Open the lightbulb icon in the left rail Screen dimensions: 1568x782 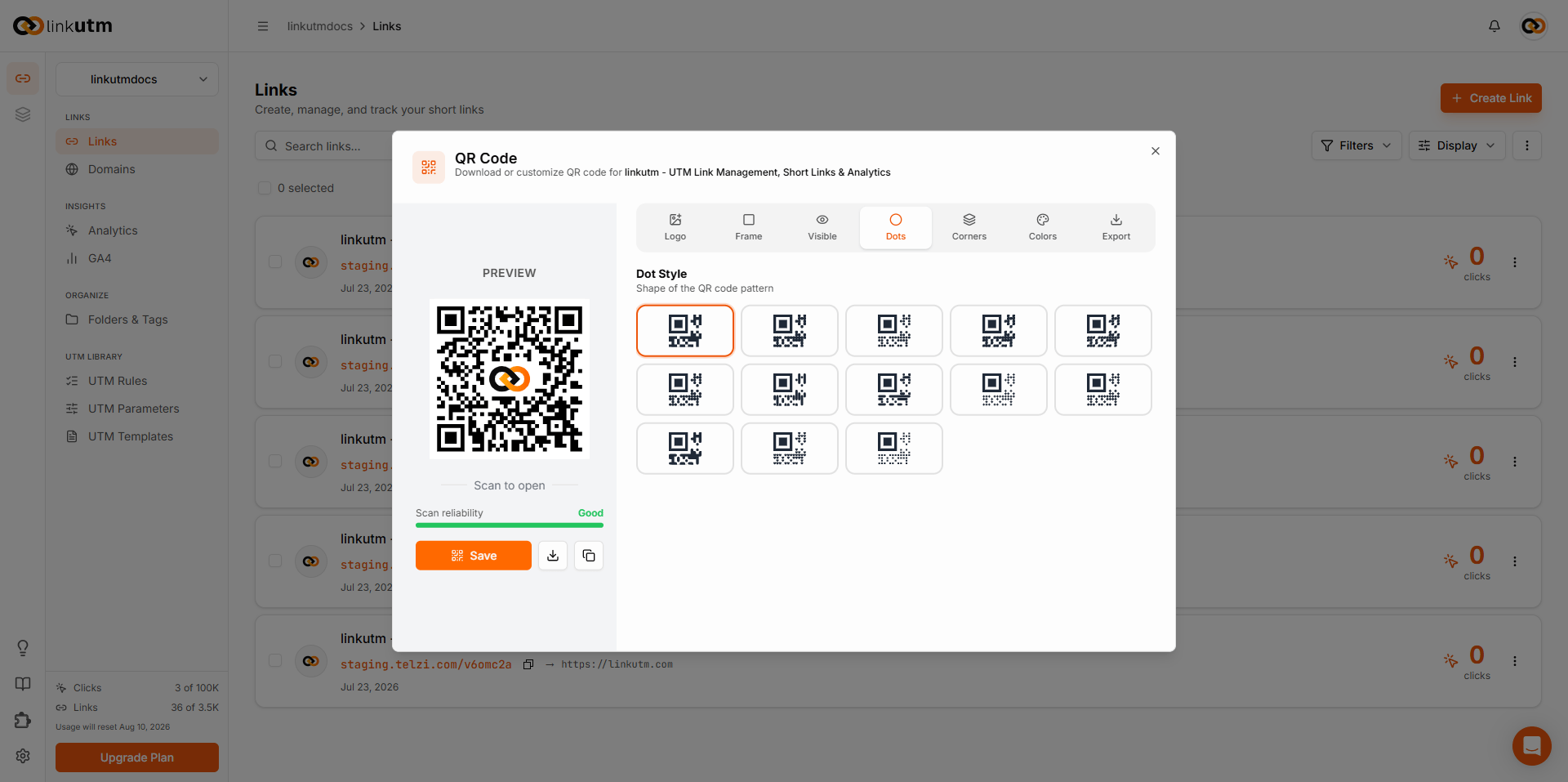tap(23, 648)
